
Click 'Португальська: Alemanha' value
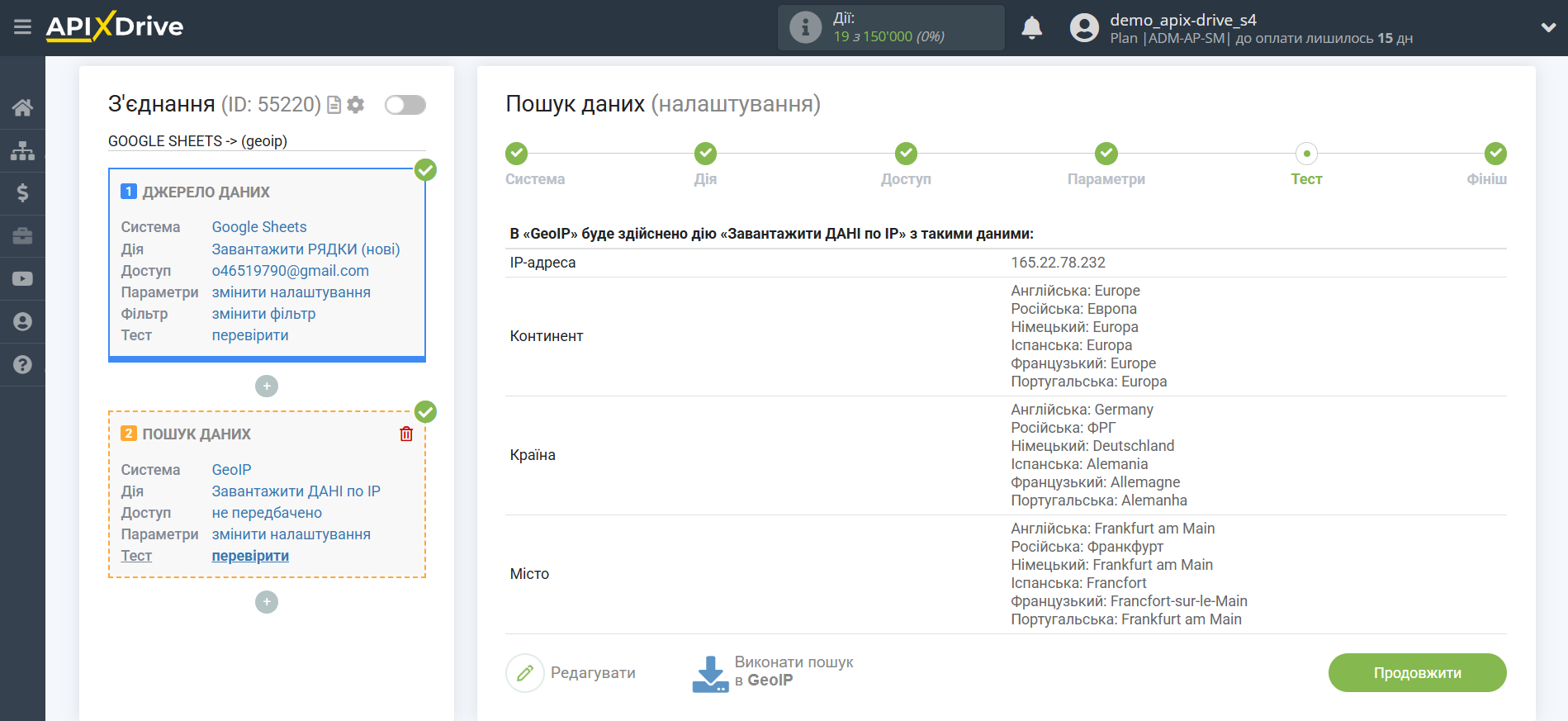(1099, 500)
